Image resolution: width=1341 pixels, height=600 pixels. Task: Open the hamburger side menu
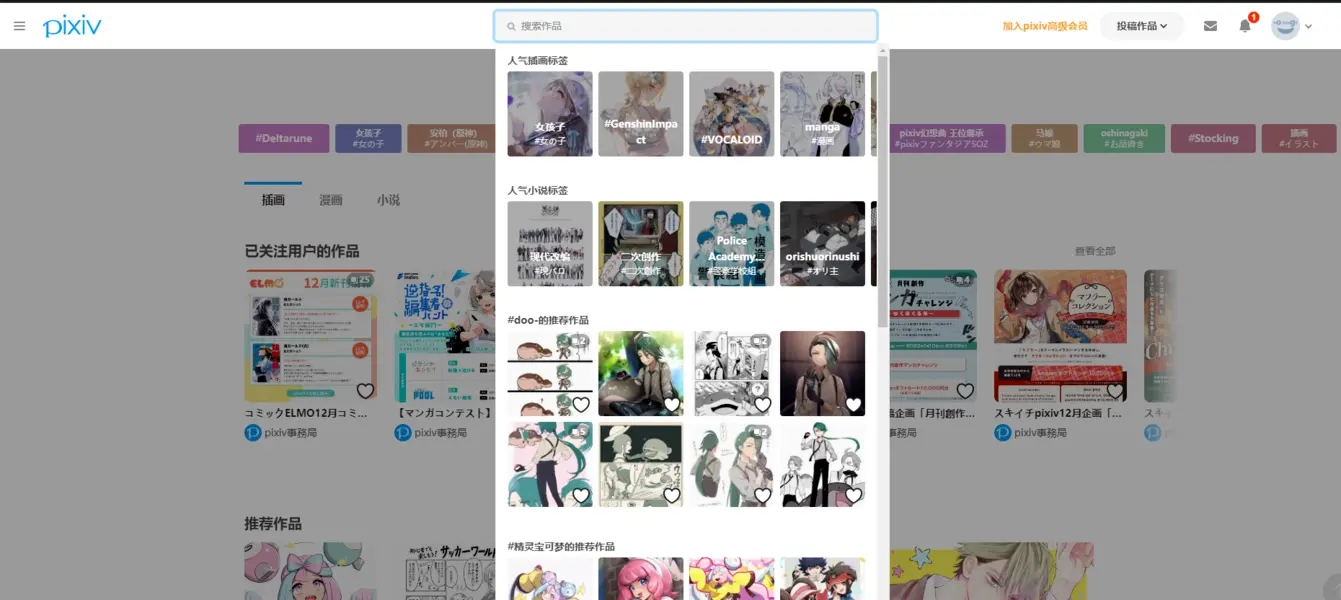[x=19, y=26]
